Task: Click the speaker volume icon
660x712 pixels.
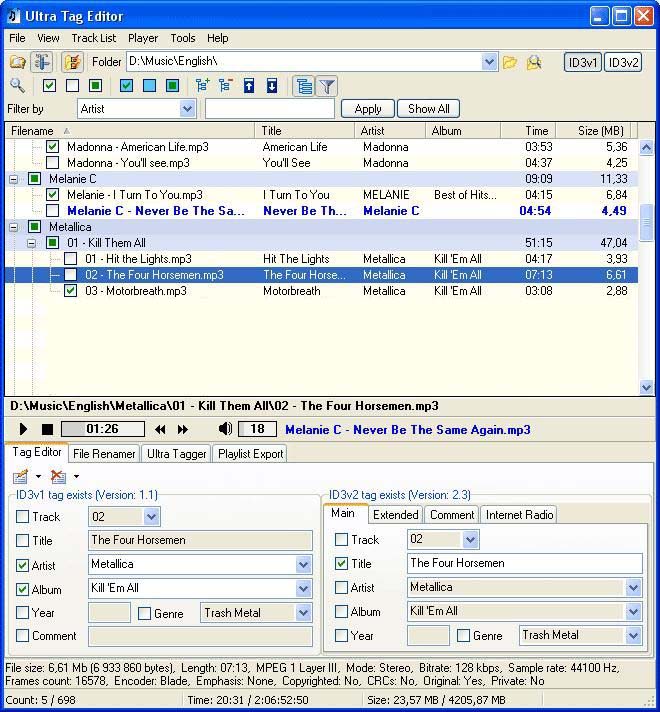Action: [x=225, y=429]
